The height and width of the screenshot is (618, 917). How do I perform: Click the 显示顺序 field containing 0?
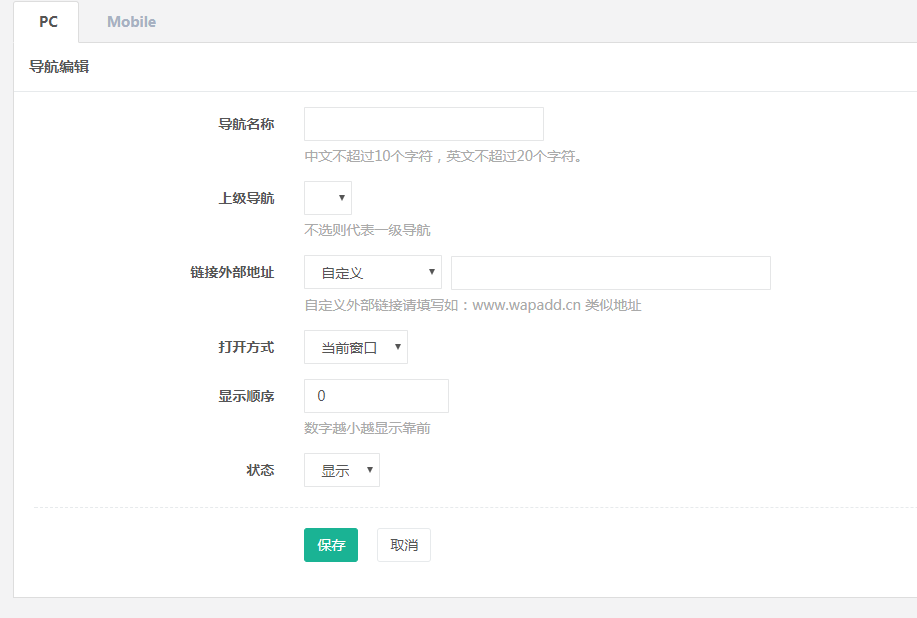point(376,396)
